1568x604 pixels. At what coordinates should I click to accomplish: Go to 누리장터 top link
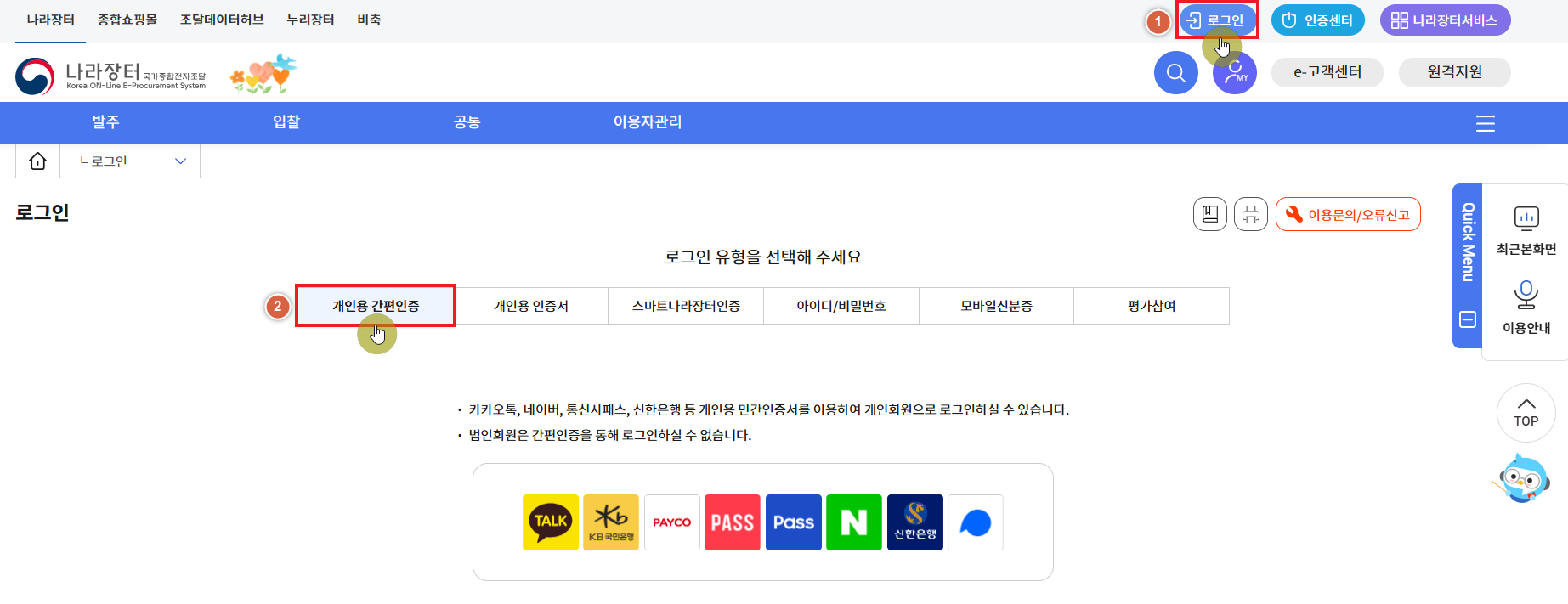click(x=310, y=20)
